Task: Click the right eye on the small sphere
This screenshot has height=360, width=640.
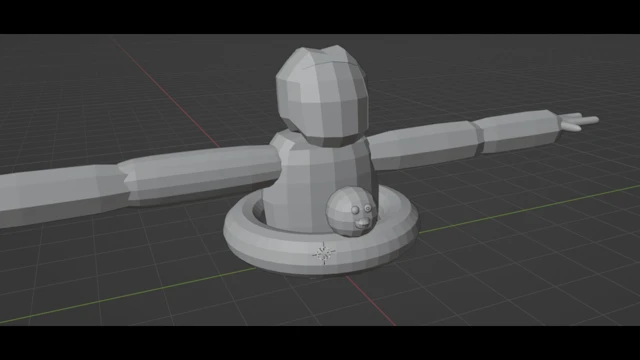Action: pos(368,208)
